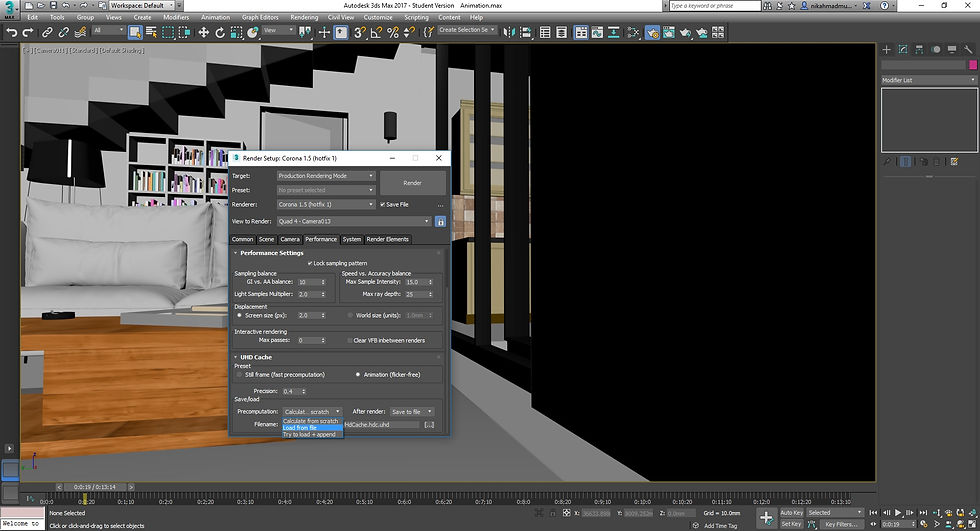Open the Align tool
980x531 pixels.
tap(525, 32)
